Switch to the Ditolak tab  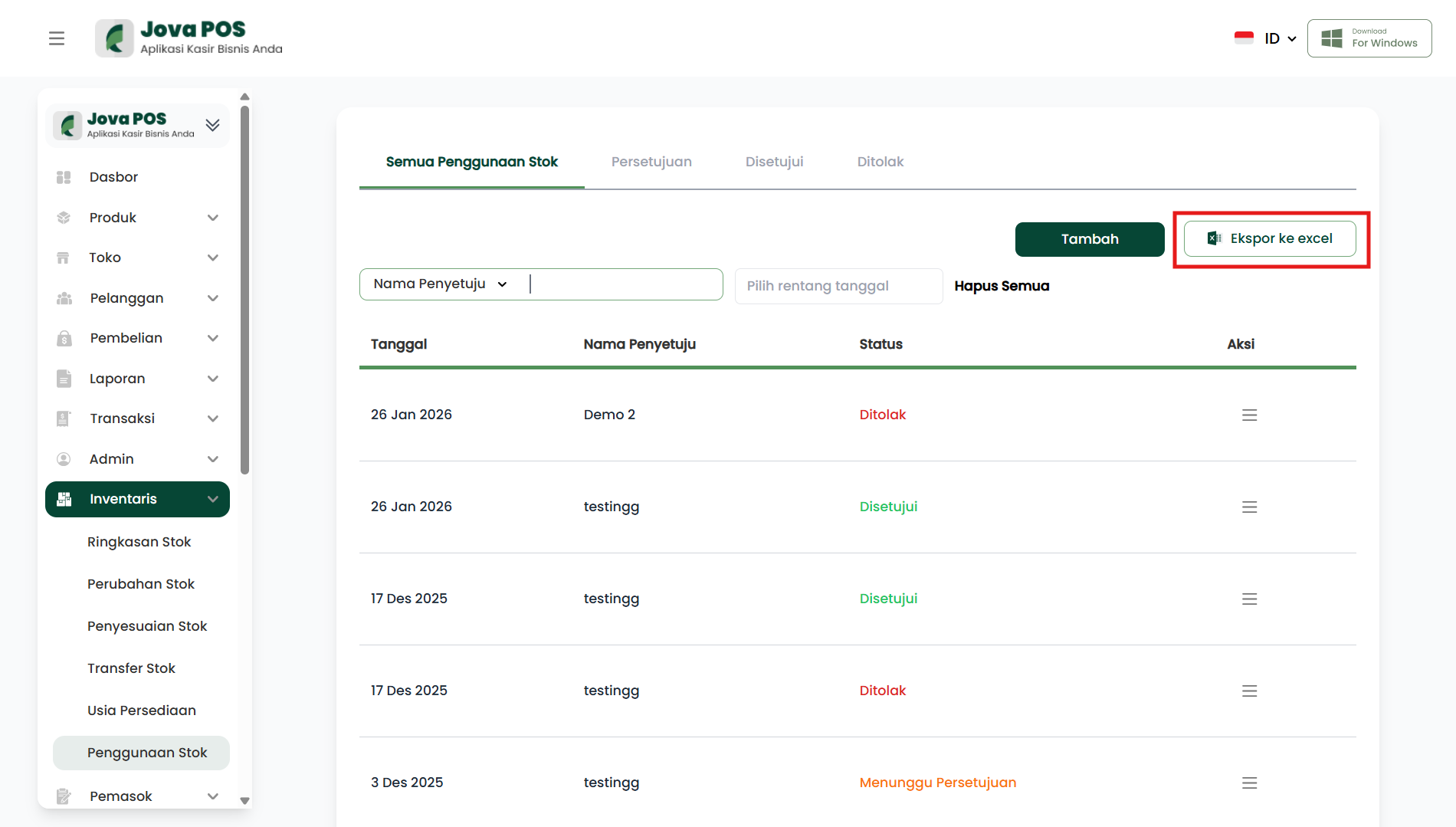(x=880, y=162)
